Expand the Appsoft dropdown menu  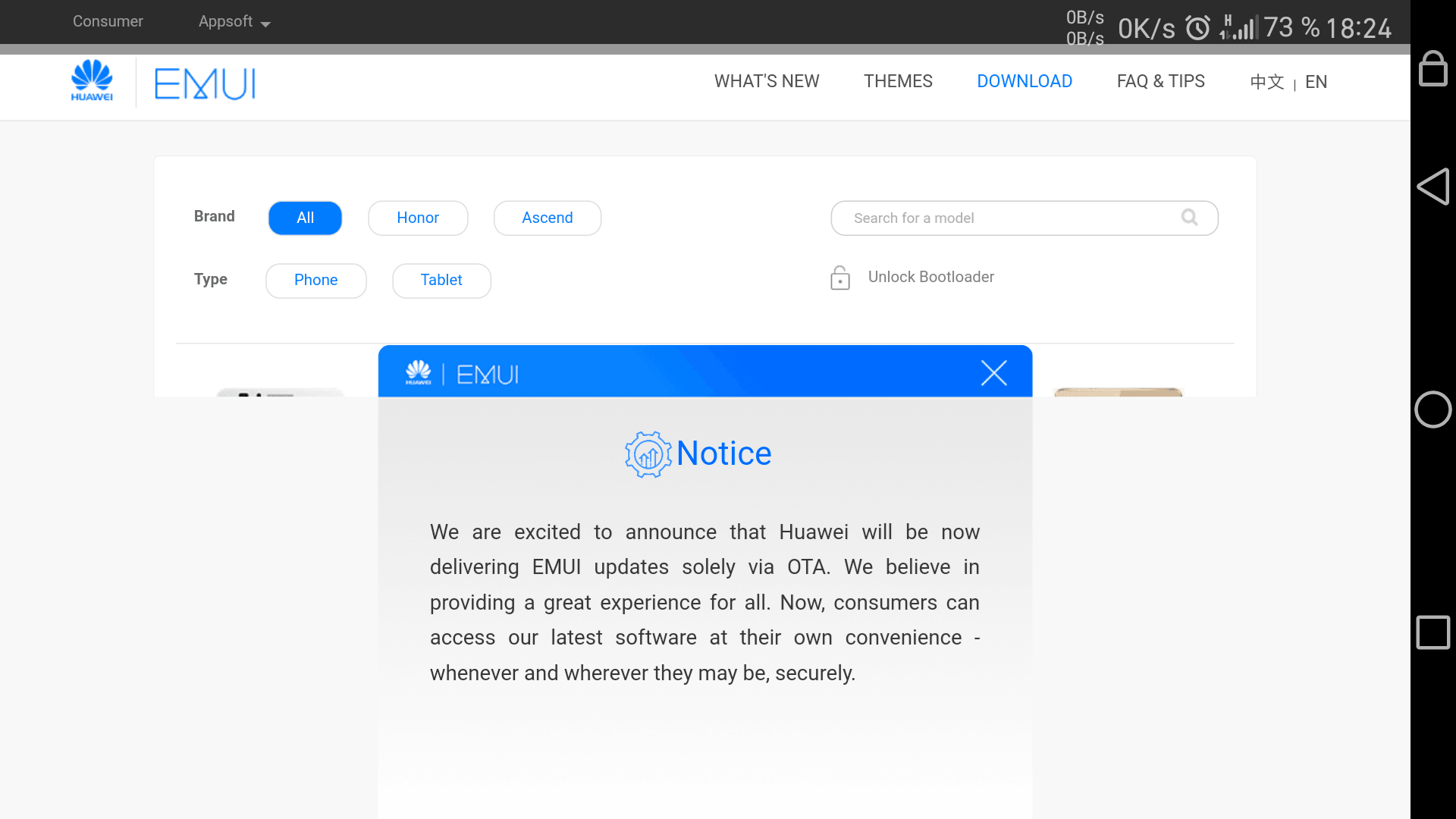click(x=234, y=22)
